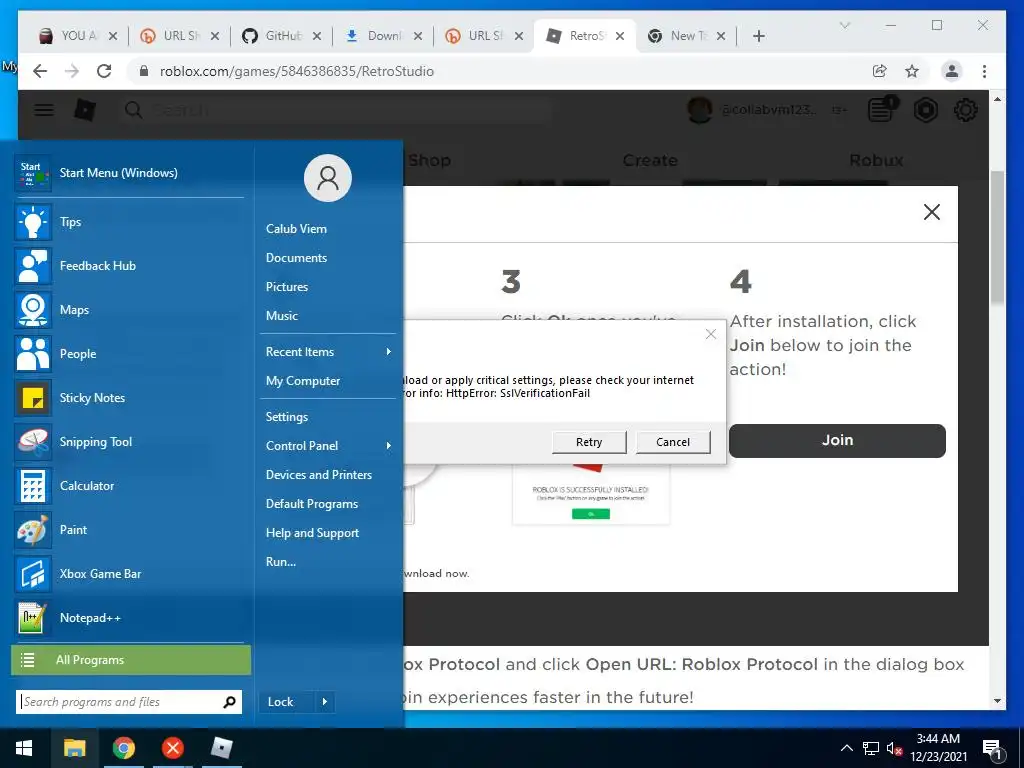Open Roblox notifications icon
Viewport: 1024px width, 768px height.
point(882,109)
